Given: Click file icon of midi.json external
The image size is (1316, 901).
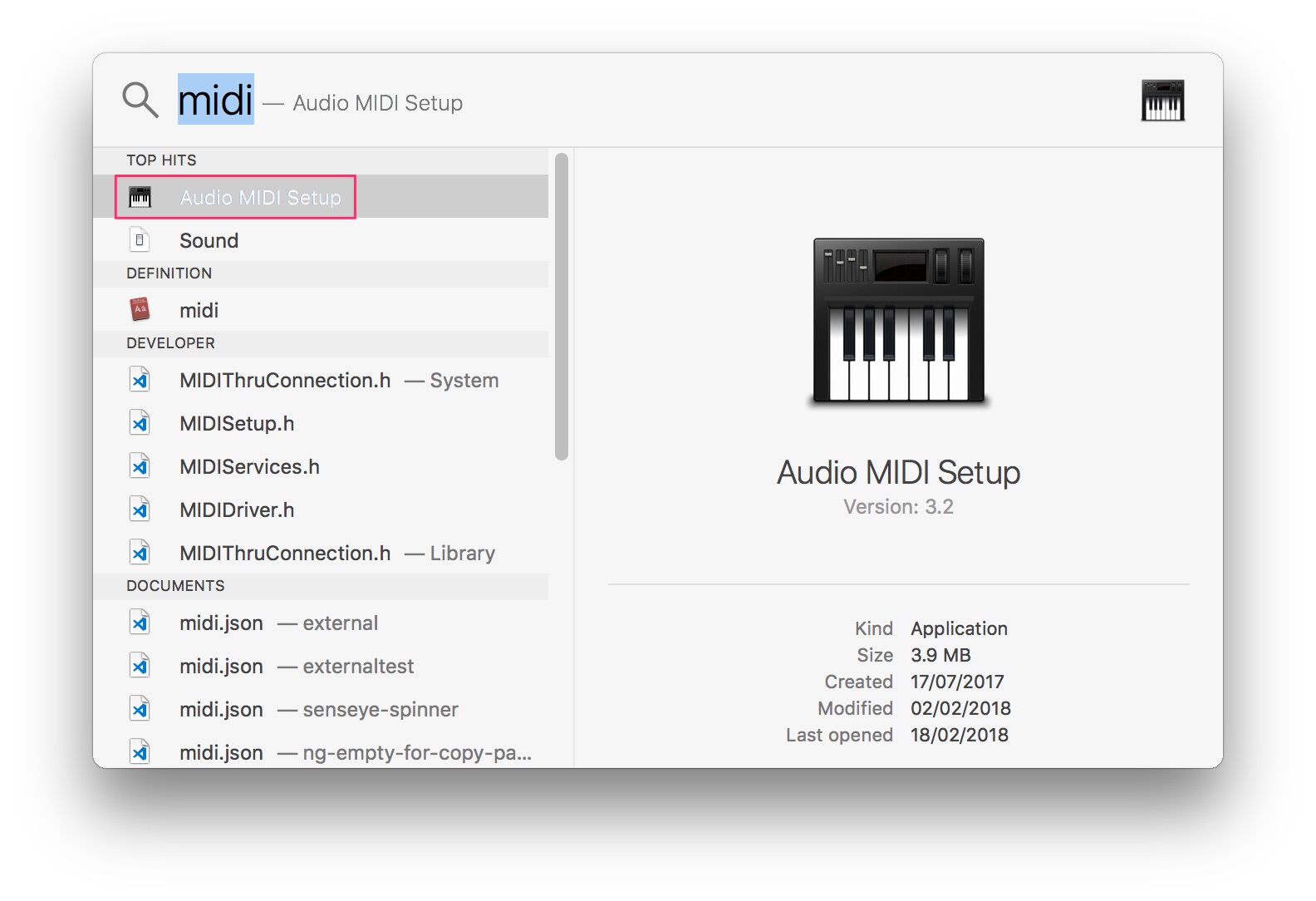Looking at the screenshot, I should [x=140, y=623].
